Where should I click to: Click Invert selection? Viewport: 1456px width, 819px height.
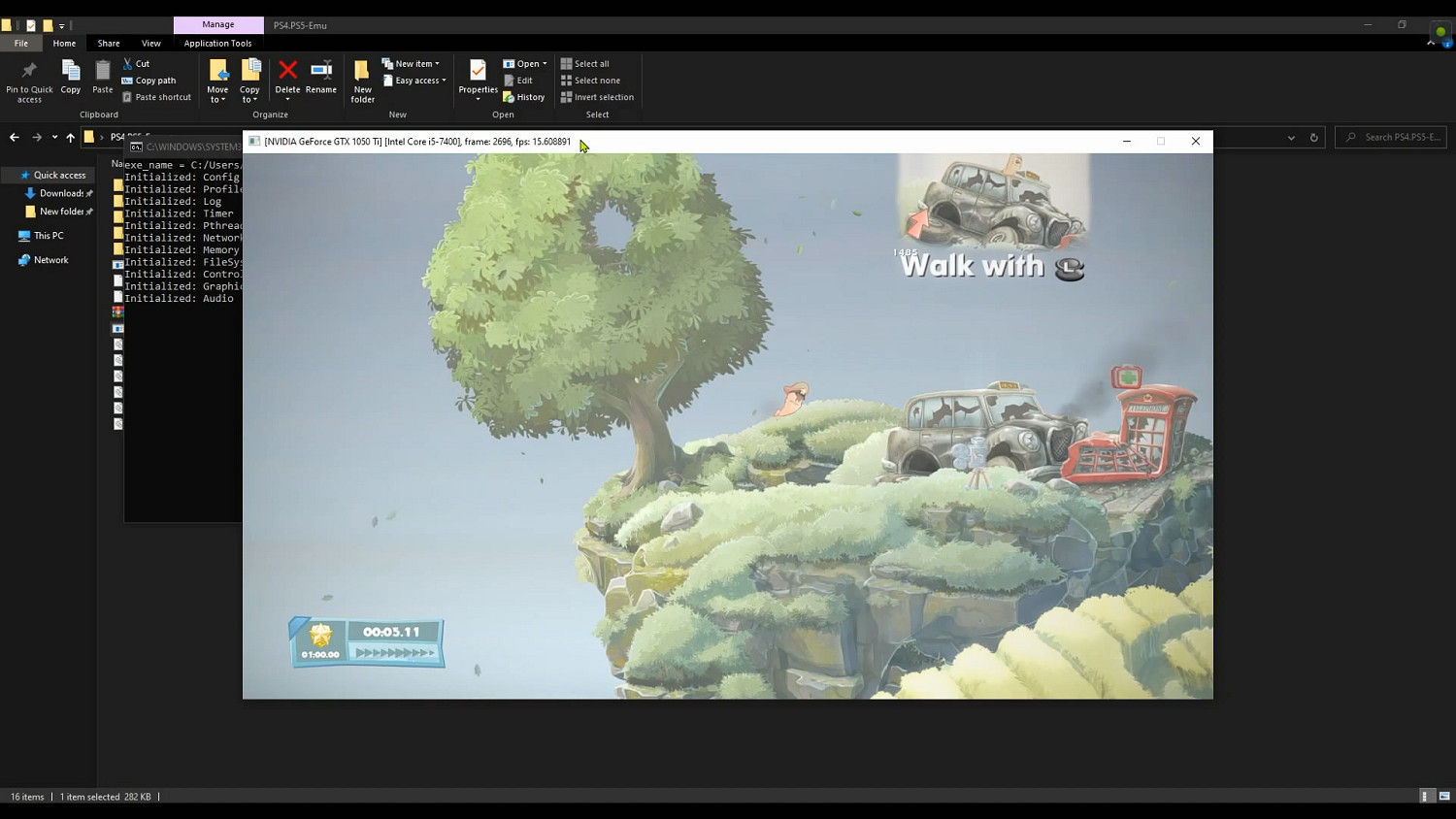[x=597, y=97]
